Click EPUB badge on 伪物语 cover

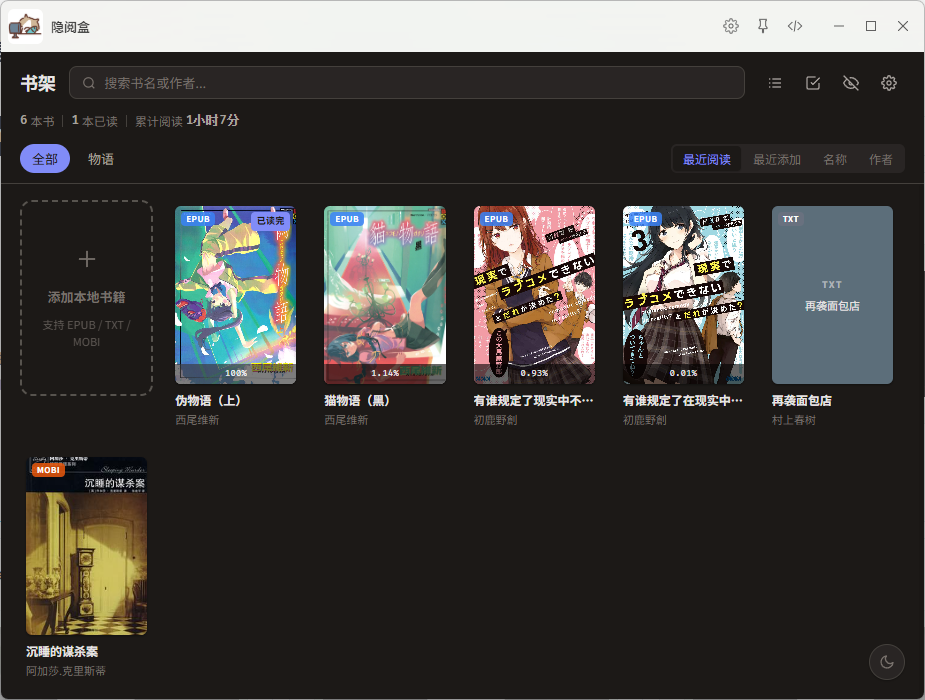198,219
